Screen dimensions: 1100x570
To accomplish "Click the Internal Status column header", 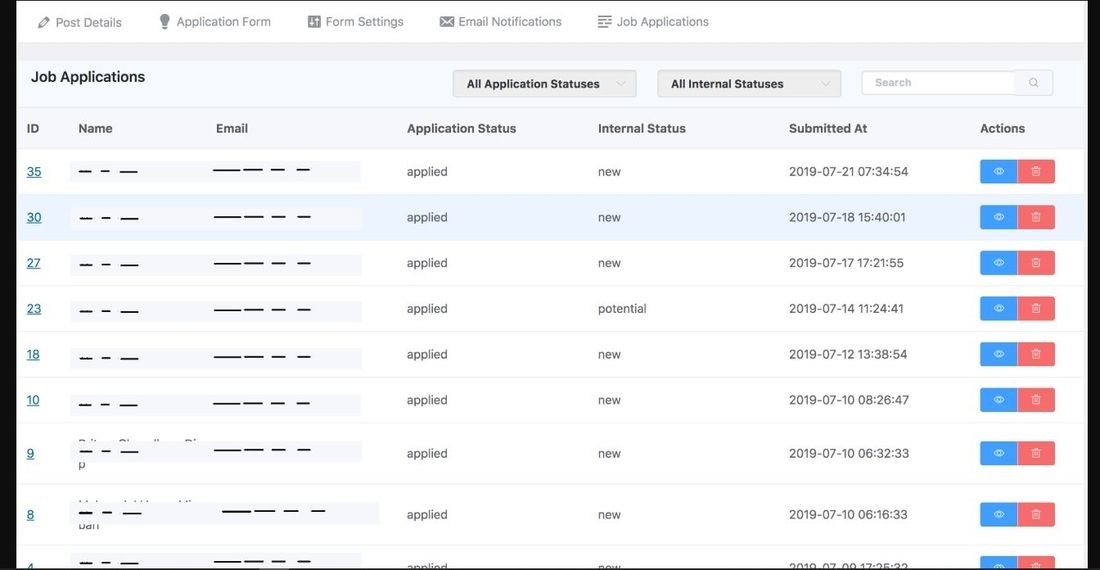I will coord(642,128).
